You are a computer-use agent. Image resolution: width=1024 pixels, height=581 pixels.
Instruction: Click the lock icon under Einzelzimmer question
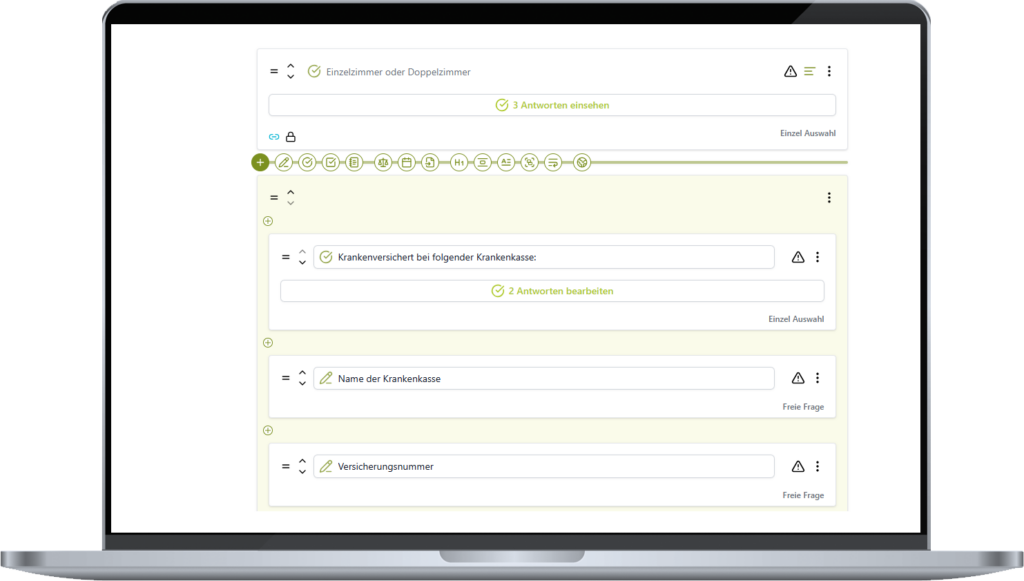[291, 137]
